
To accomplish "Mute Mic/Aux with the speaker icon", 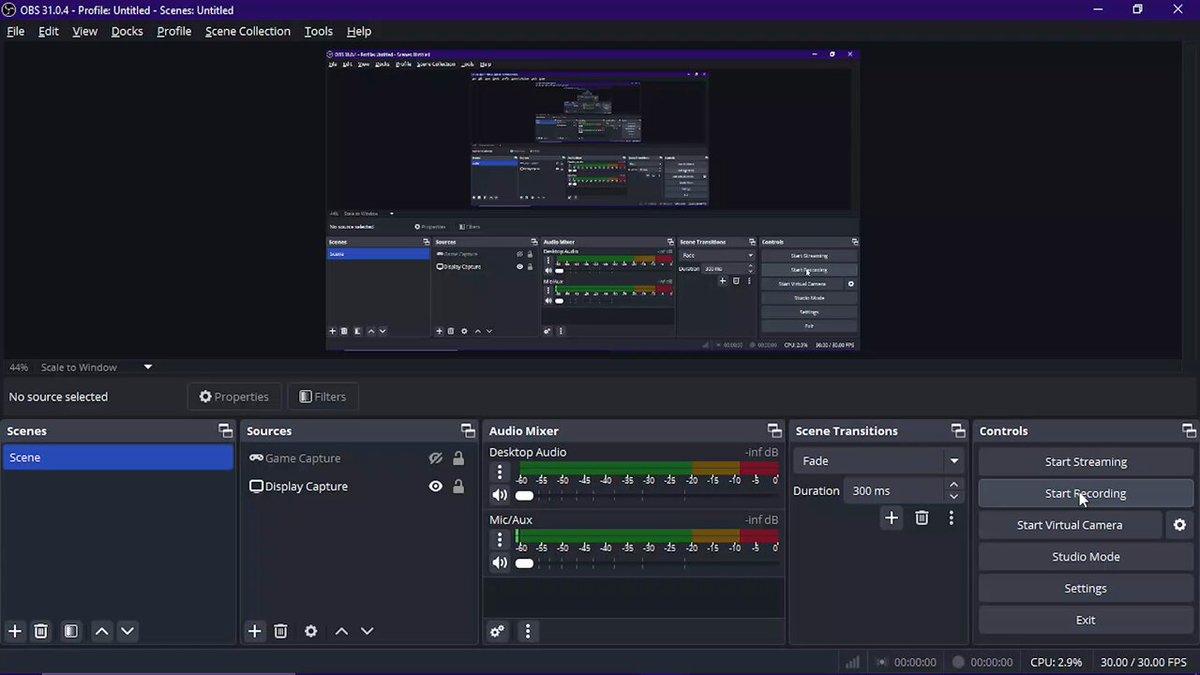I will click(499, 563).
